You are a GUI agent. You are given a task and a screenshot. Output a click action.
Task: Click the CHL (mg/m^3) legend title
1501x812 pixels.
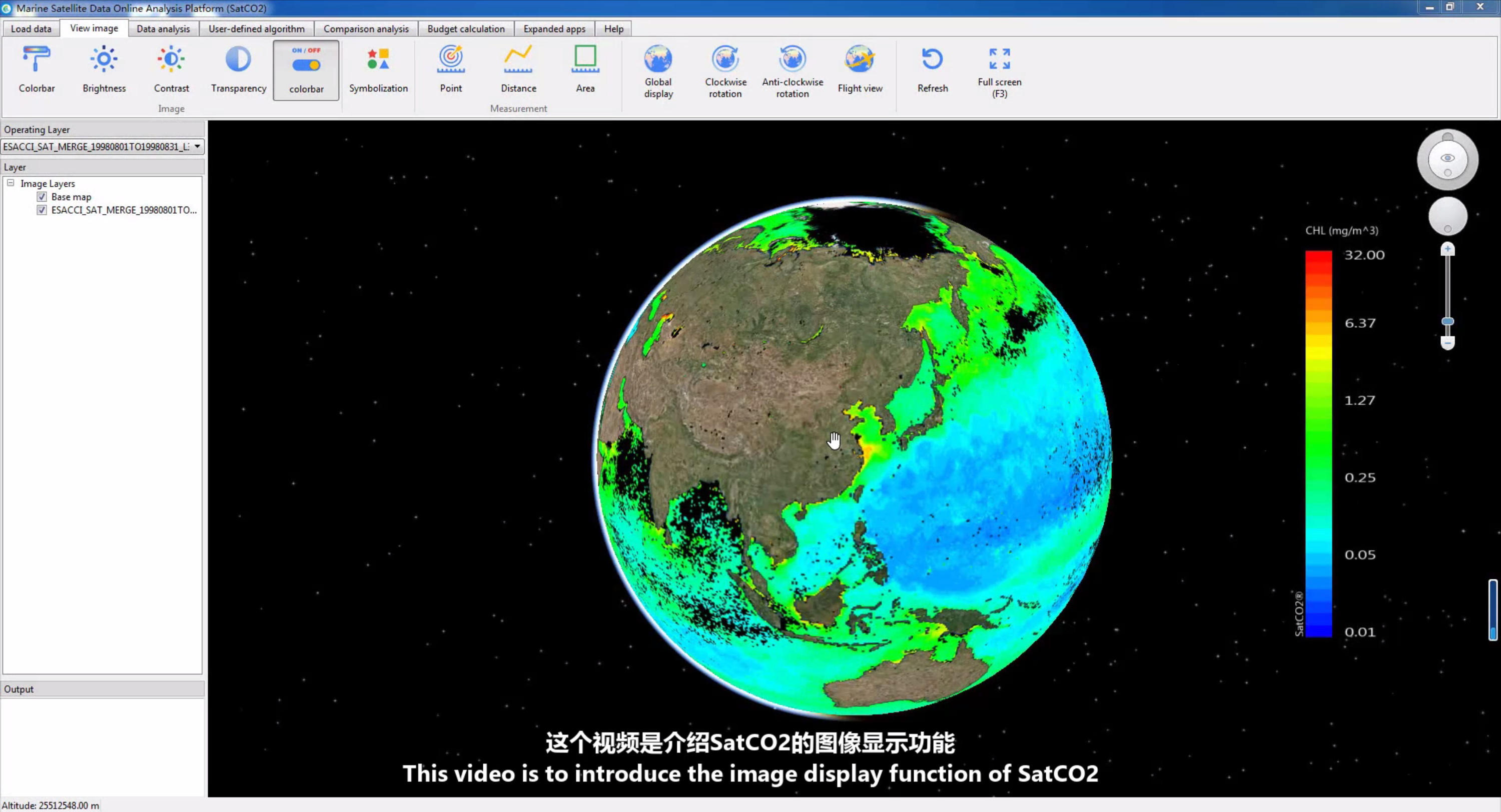pos(1341,231)
